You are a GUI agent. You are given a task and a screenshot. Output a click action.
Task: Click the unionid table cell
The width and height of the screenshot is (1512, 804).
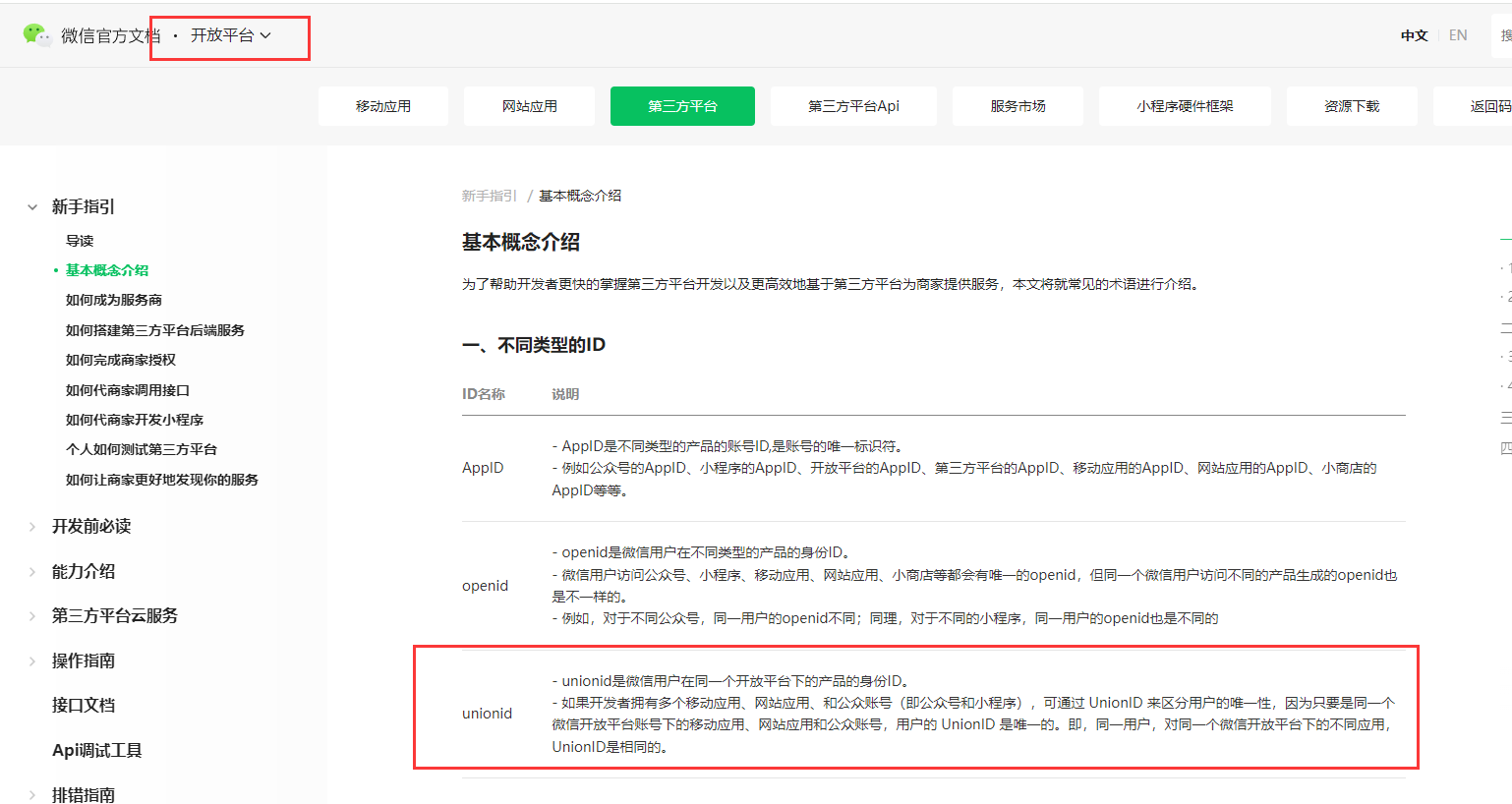pyautogui.click(x=488, y=714)
